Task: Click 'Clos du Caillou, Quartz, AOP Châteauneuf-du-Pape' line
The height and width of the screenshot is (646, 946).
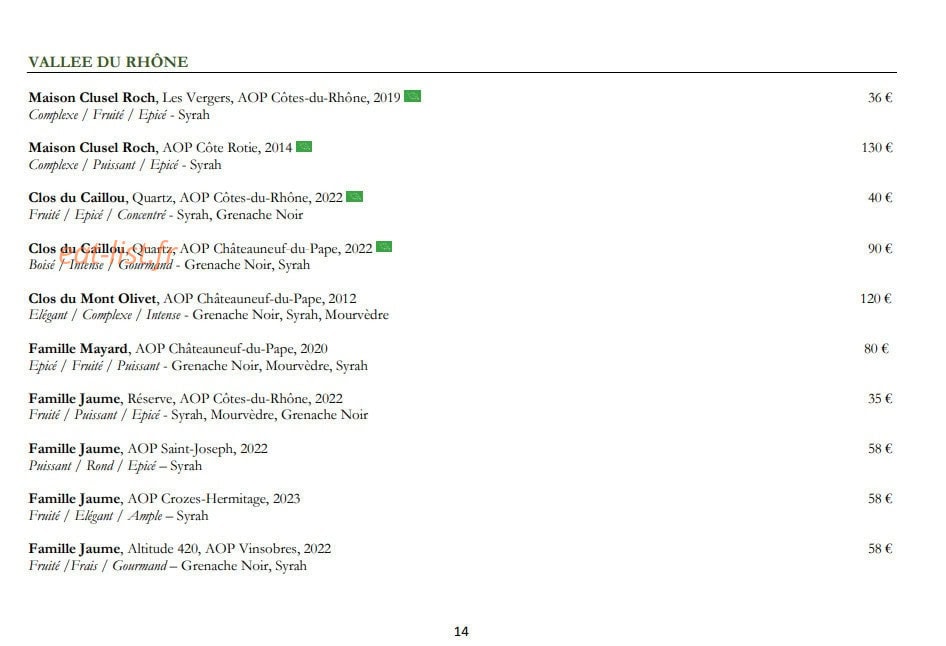Action: click(200, 249)
